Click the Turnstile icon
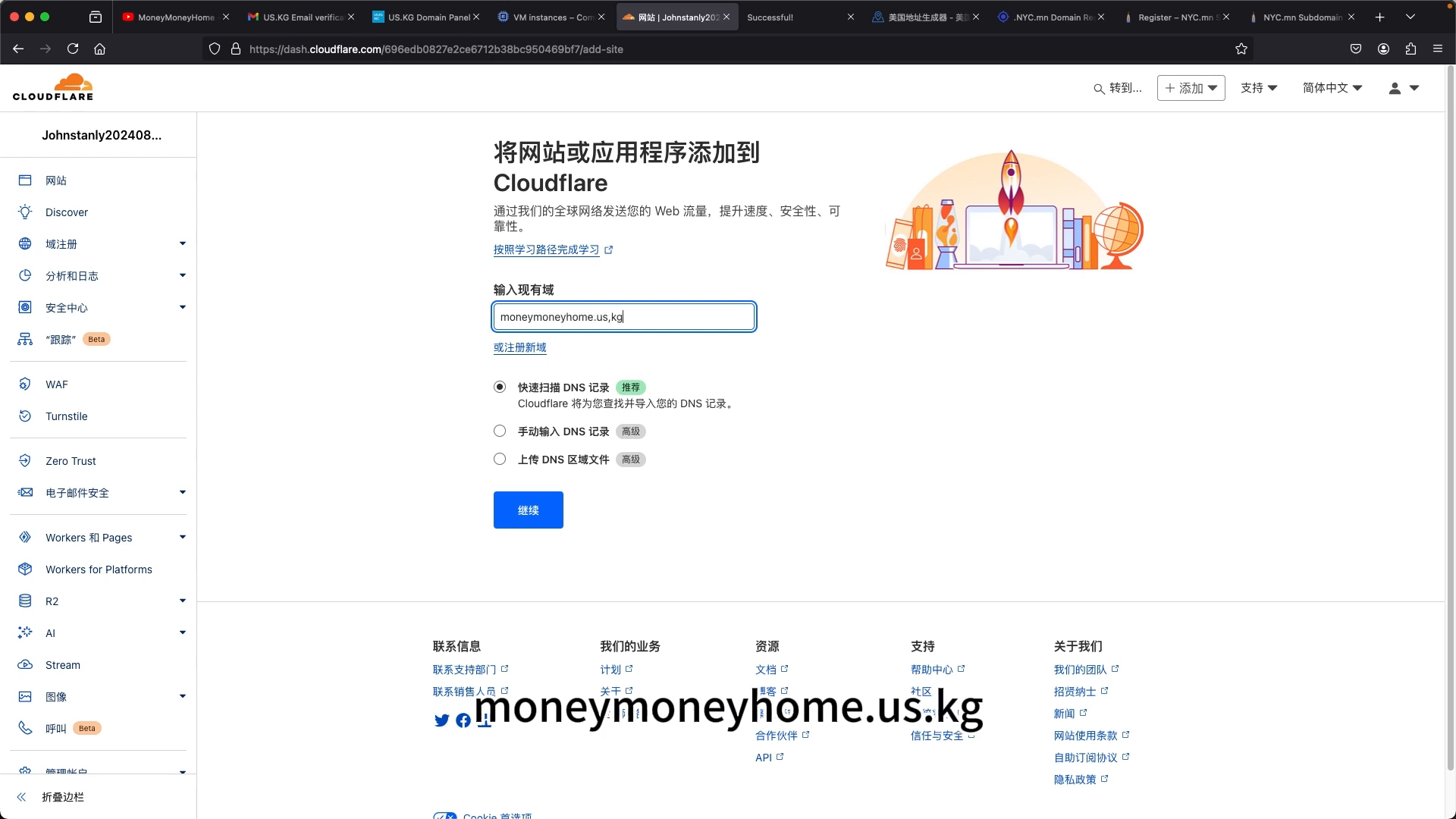This screenshot has height=819, width=1456. [25, 416]
